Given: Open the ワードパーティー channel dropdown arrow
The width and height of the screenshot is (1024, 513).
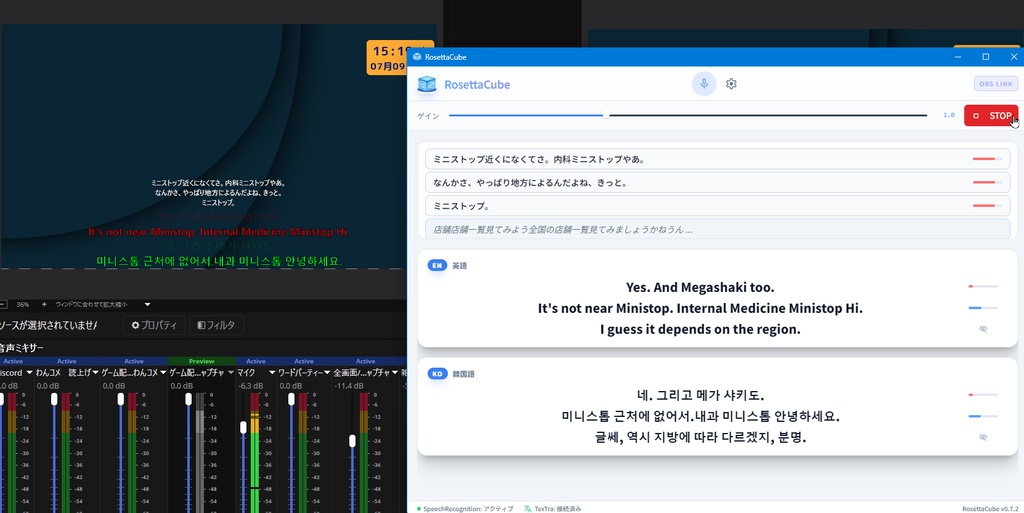Looking at the screenshot, I should click(x=327, y=373).
